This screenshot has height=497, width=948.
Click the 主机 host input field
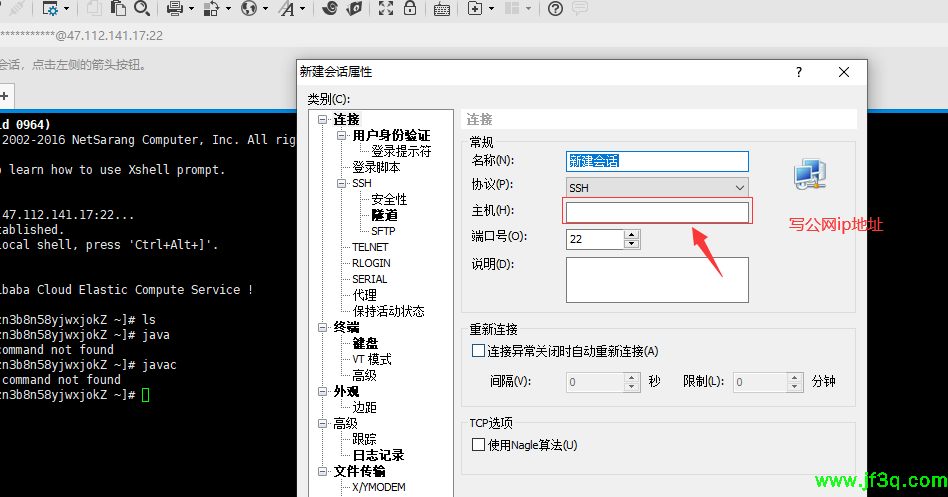657,212
